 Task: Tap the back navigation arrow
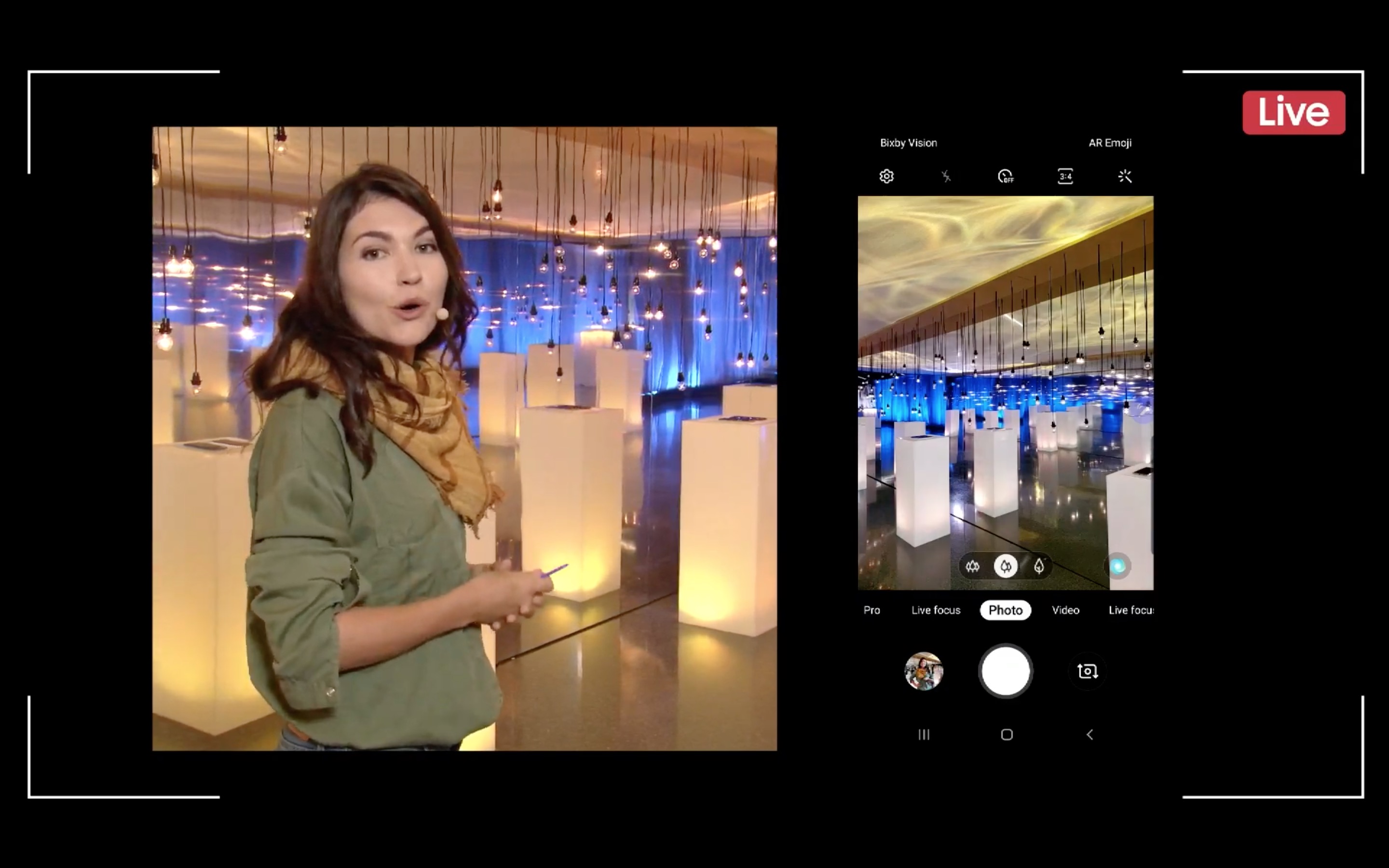pyautogui.click(x=1089, y=735)
